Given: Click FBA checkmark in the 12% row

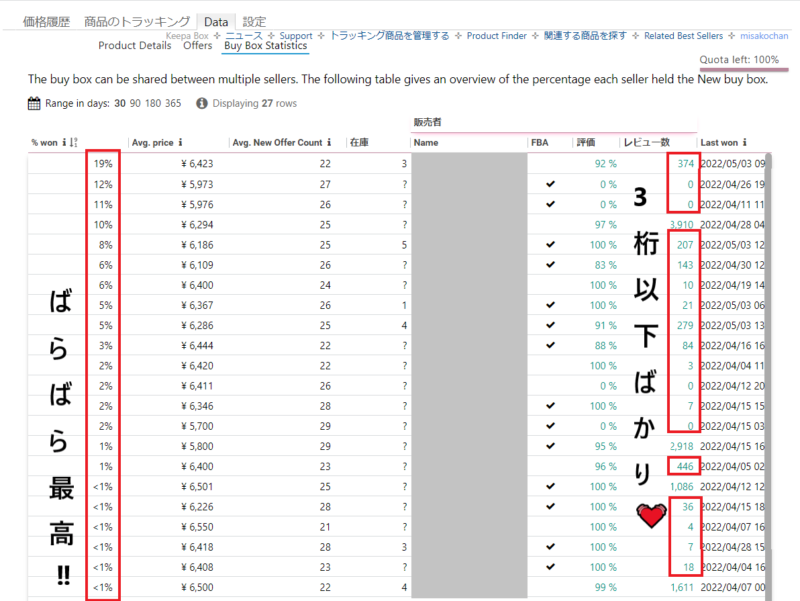Looking at the screenshot, I should pyautogui.click(x=549, y=185).
